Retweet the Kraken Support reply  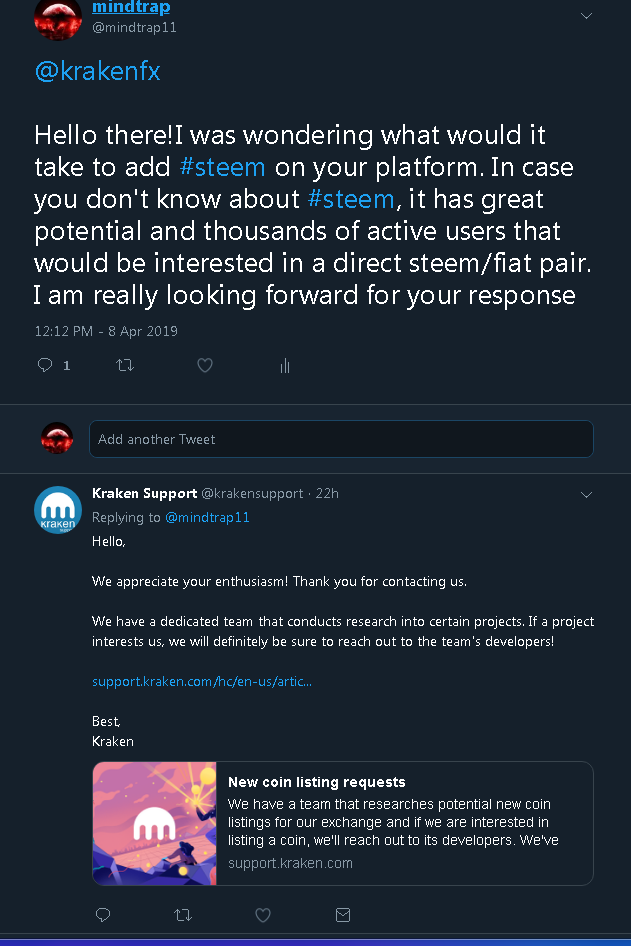183,915
